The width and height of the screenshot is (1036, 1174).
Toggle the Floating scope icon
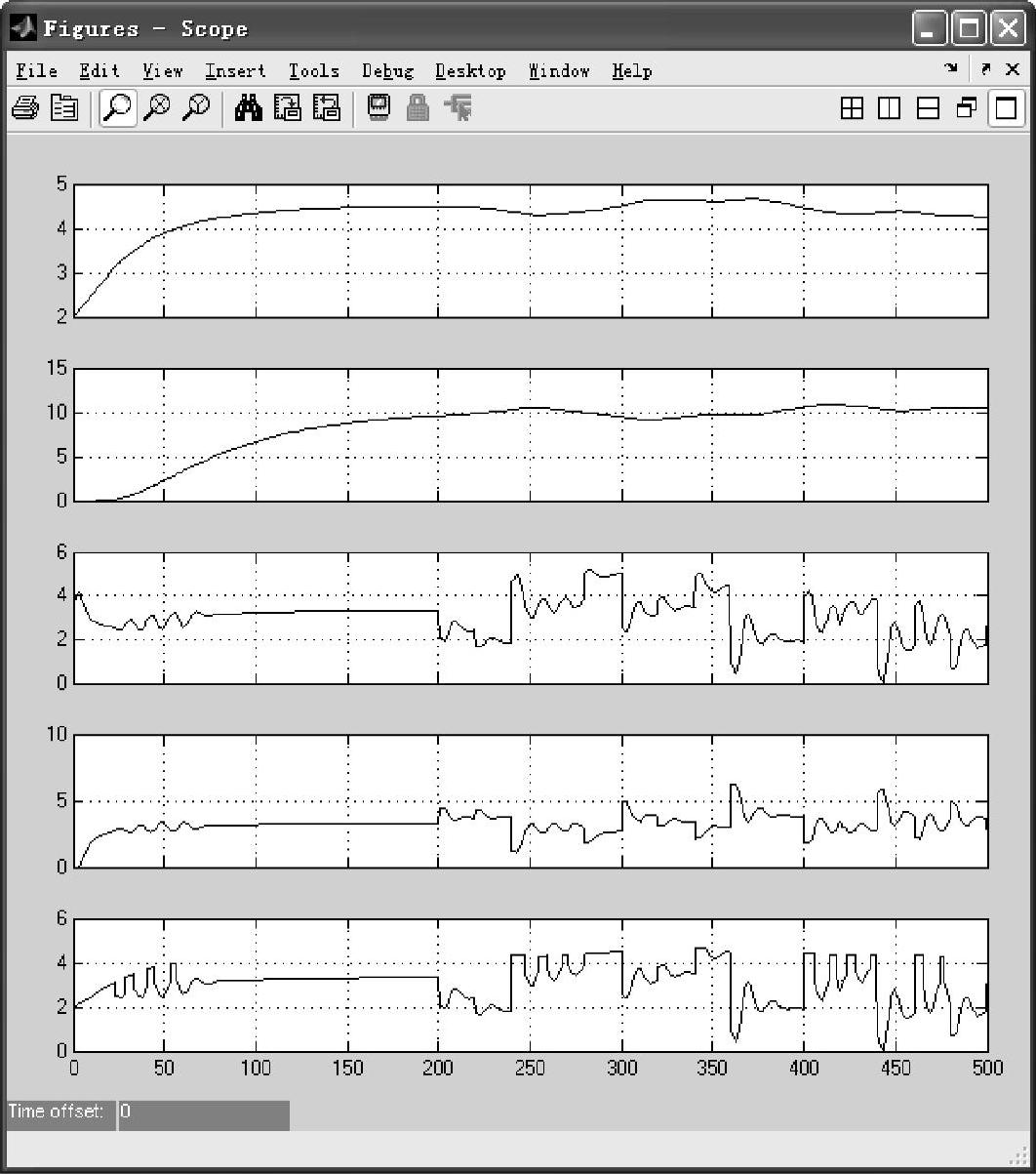(x=379, y=108)
